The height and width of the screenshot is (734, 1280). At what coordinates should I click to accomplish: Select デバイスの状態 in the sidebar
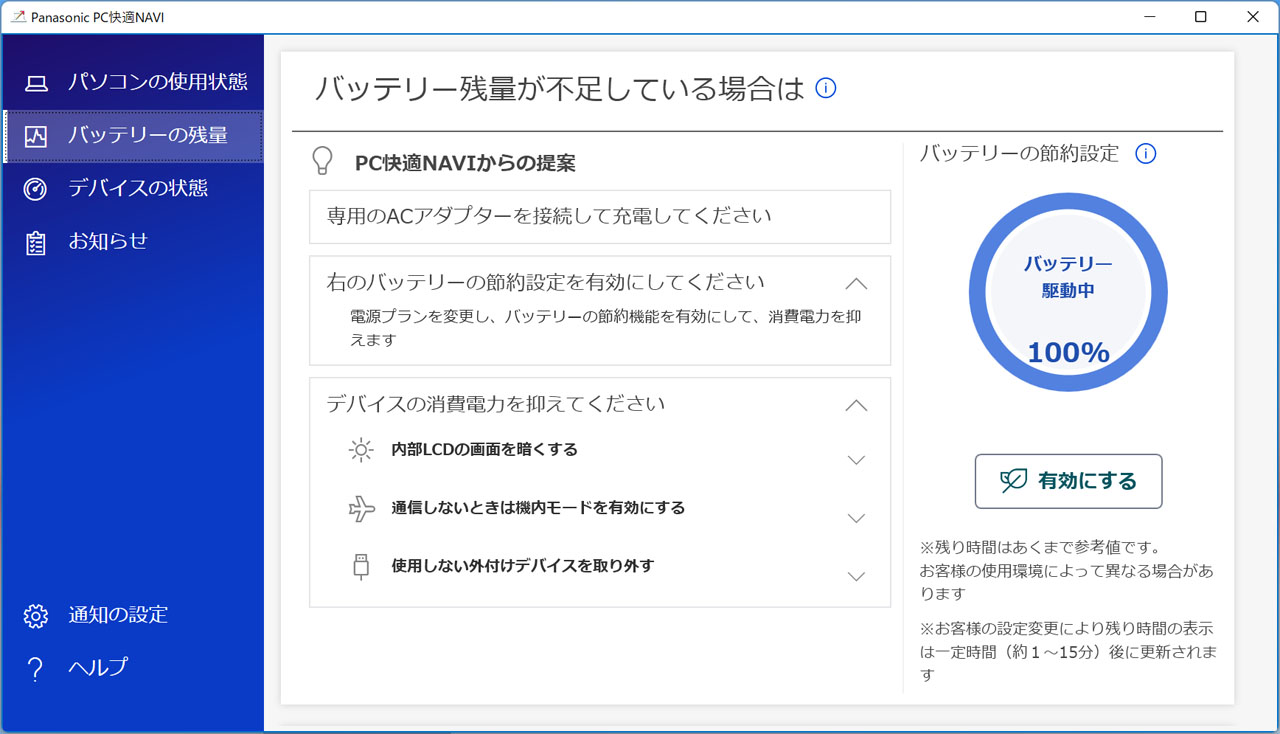pos(132,188)
